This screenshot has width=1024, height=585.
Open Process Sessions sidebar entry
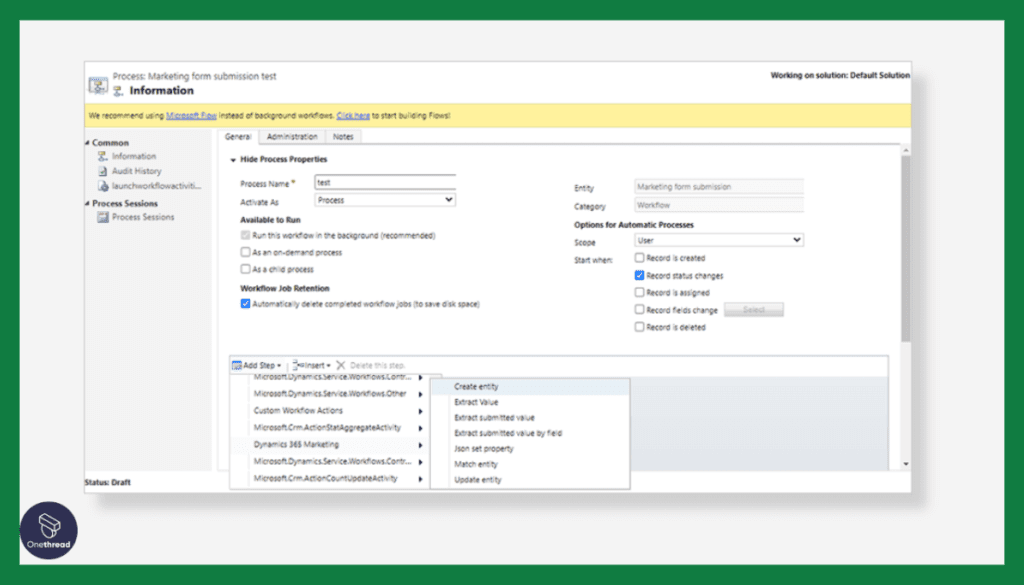[143, 217]
